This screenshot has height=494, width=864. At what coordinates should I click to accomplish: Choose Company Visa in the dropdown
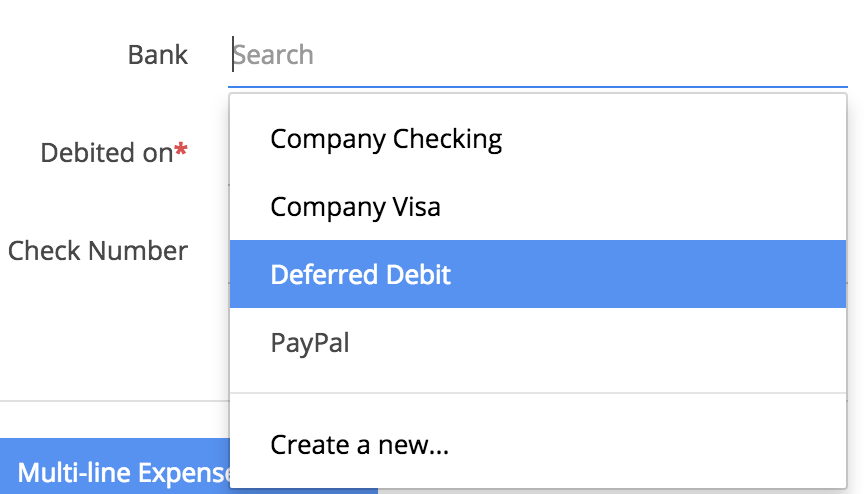pos(538,207)
